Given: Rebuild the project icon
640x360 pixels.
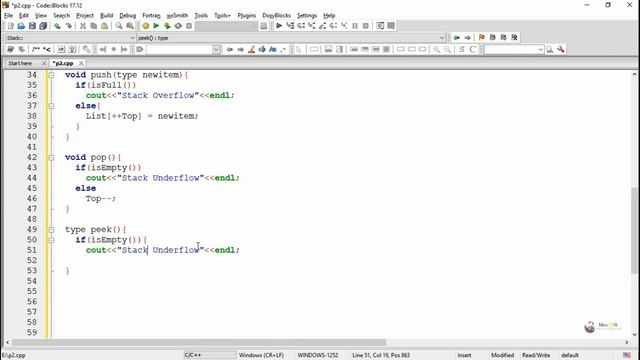Looking at the screenshot, I should tap(178, 26).
